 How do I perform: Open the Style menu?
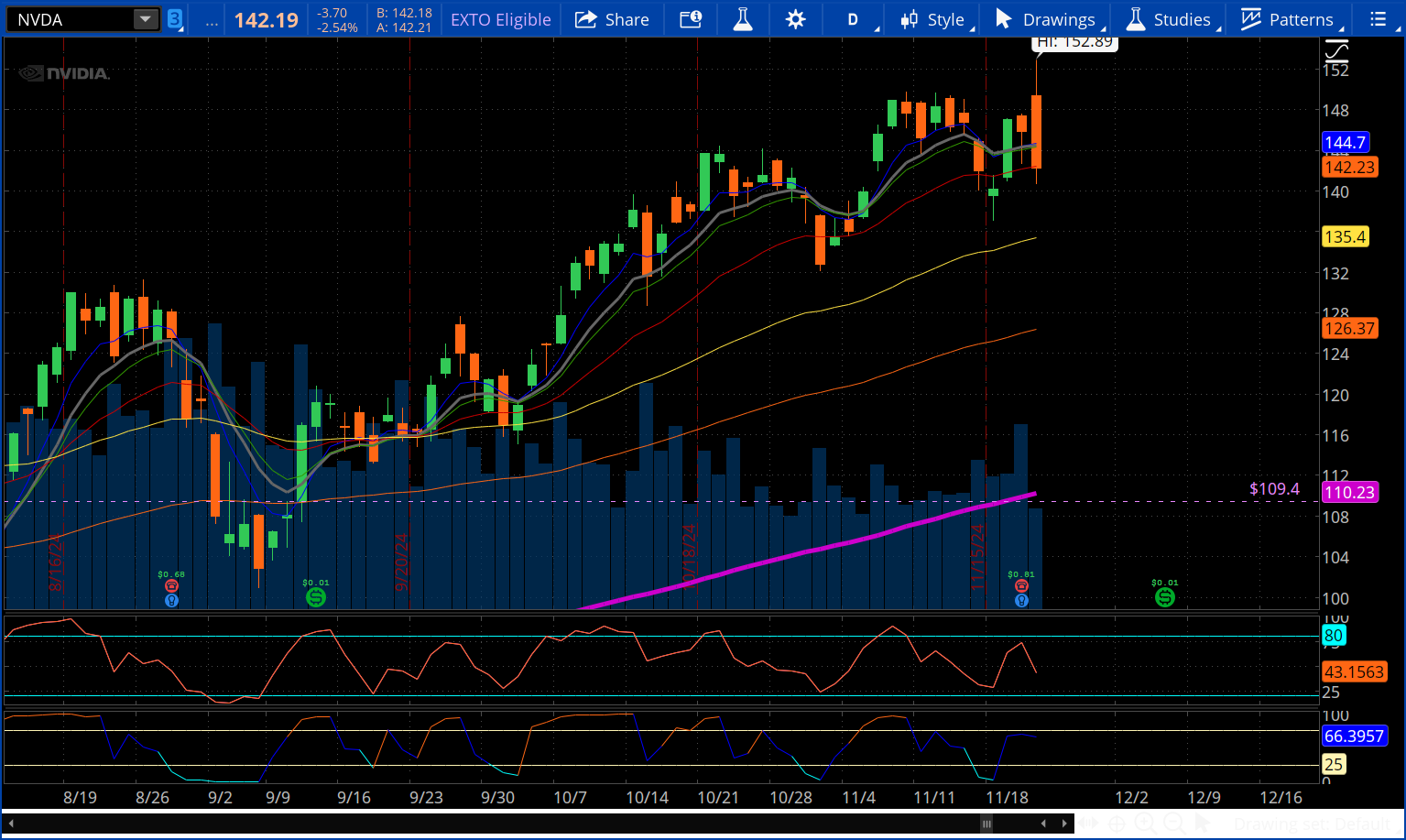tap(932, 19)
